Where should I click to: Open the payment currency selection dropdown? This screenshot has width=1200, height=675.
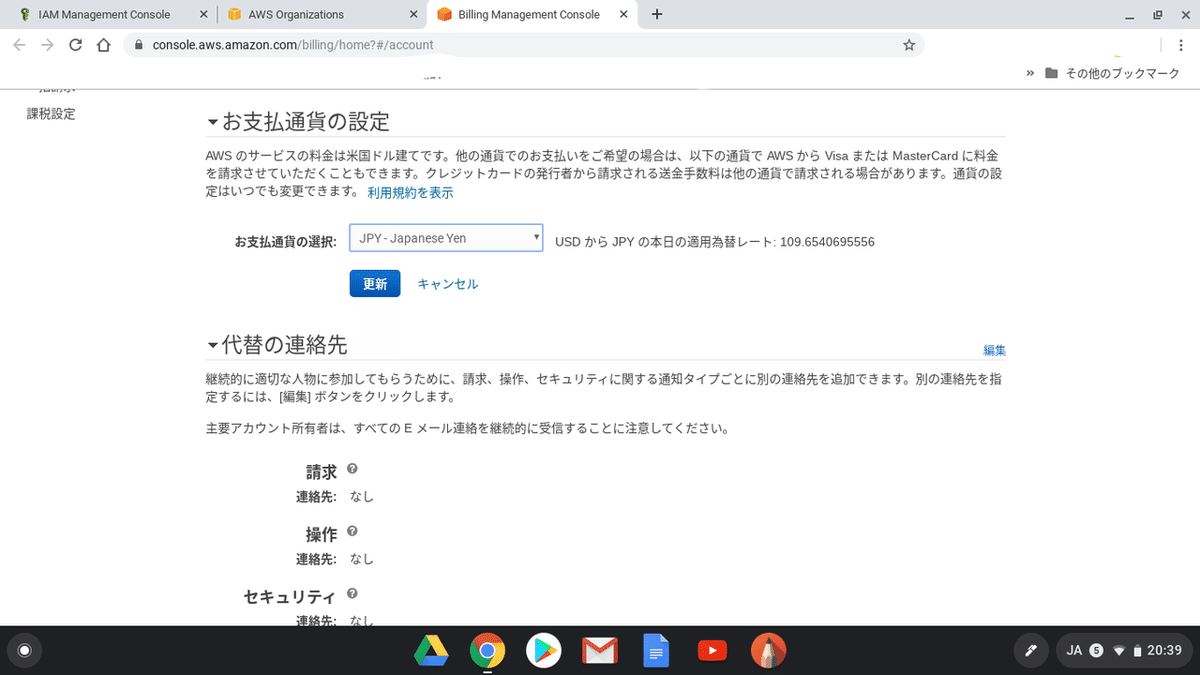[x=445, y=237]
